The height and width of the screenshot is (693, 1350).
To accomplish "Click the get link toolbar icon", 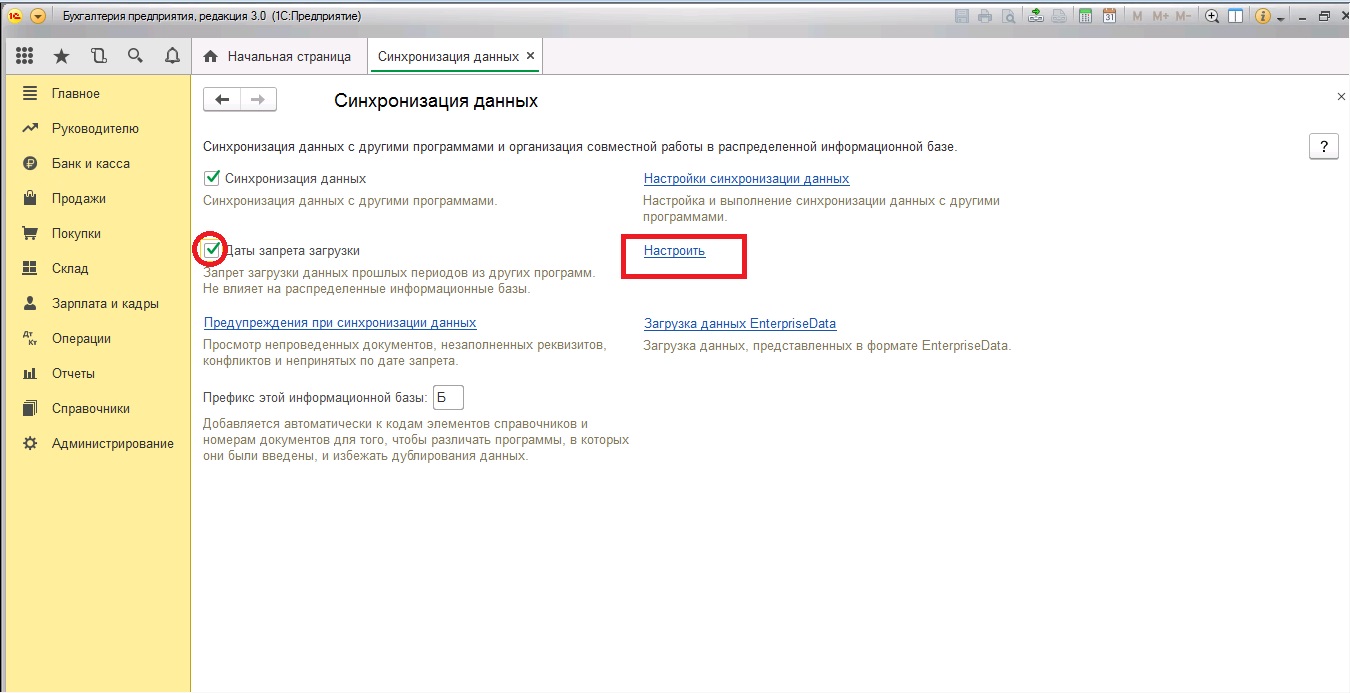I will tap(1035, 16).
